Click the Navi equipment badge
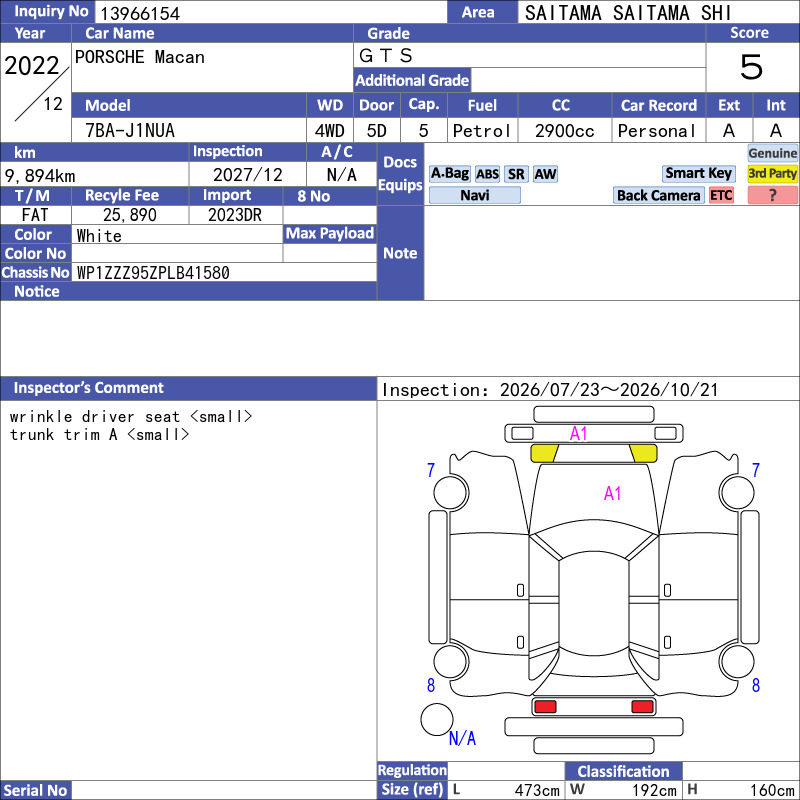 point(474,195)
